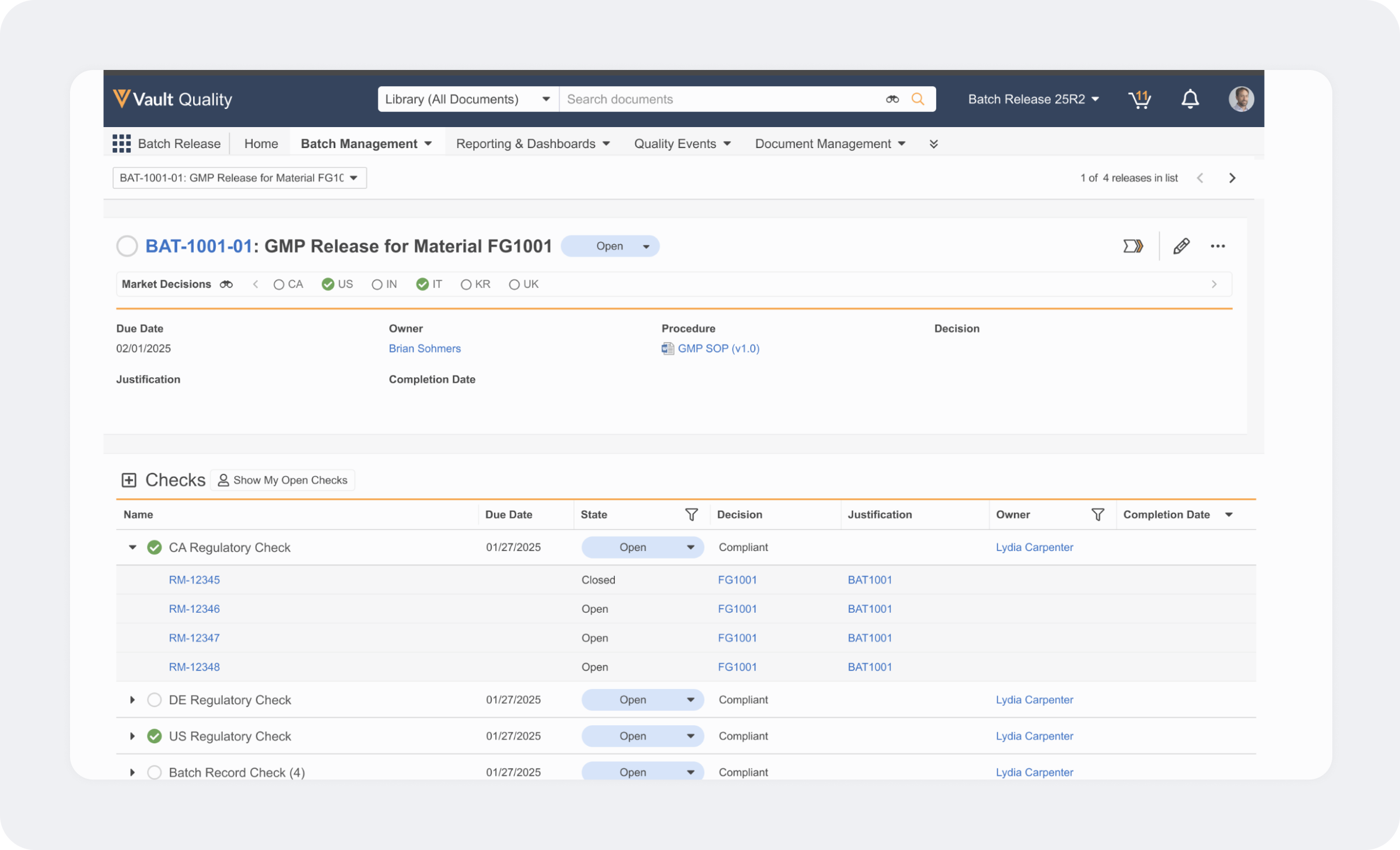The height and width of the screenshot is (850, 1400).
Task: Toggle the DE Regulatory Check status circle
Action: pyautogui.click(x=155, y=700)
